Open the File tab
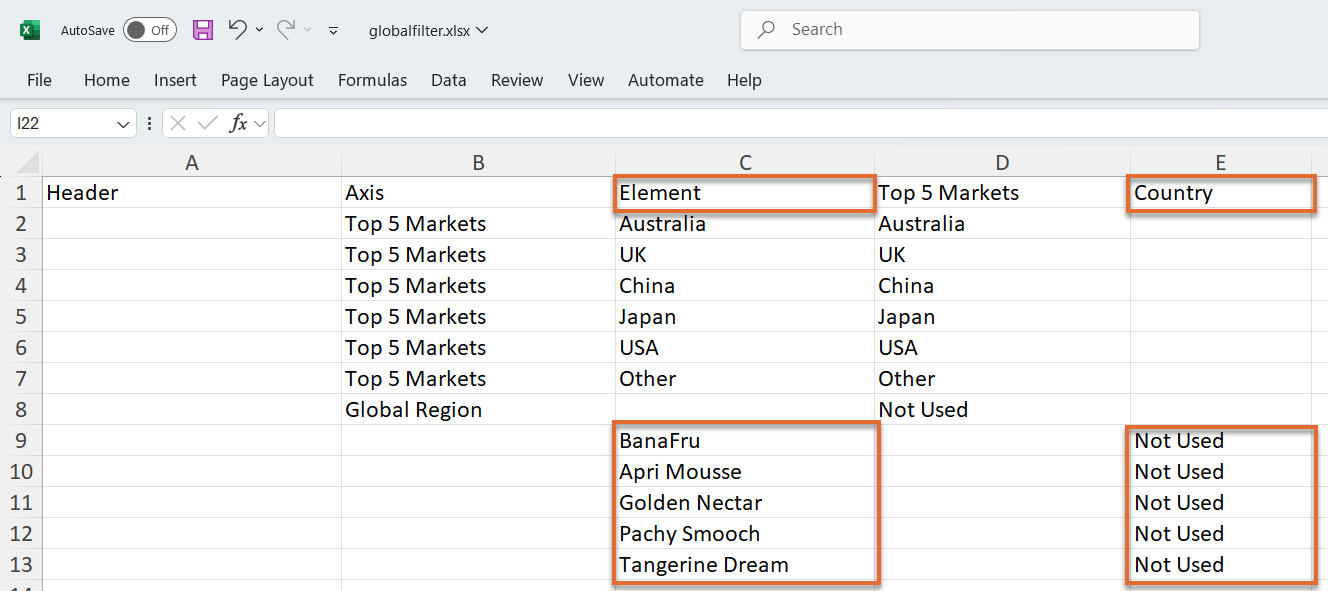This screenshot has height=591, width=1328. tap(39, 80)
